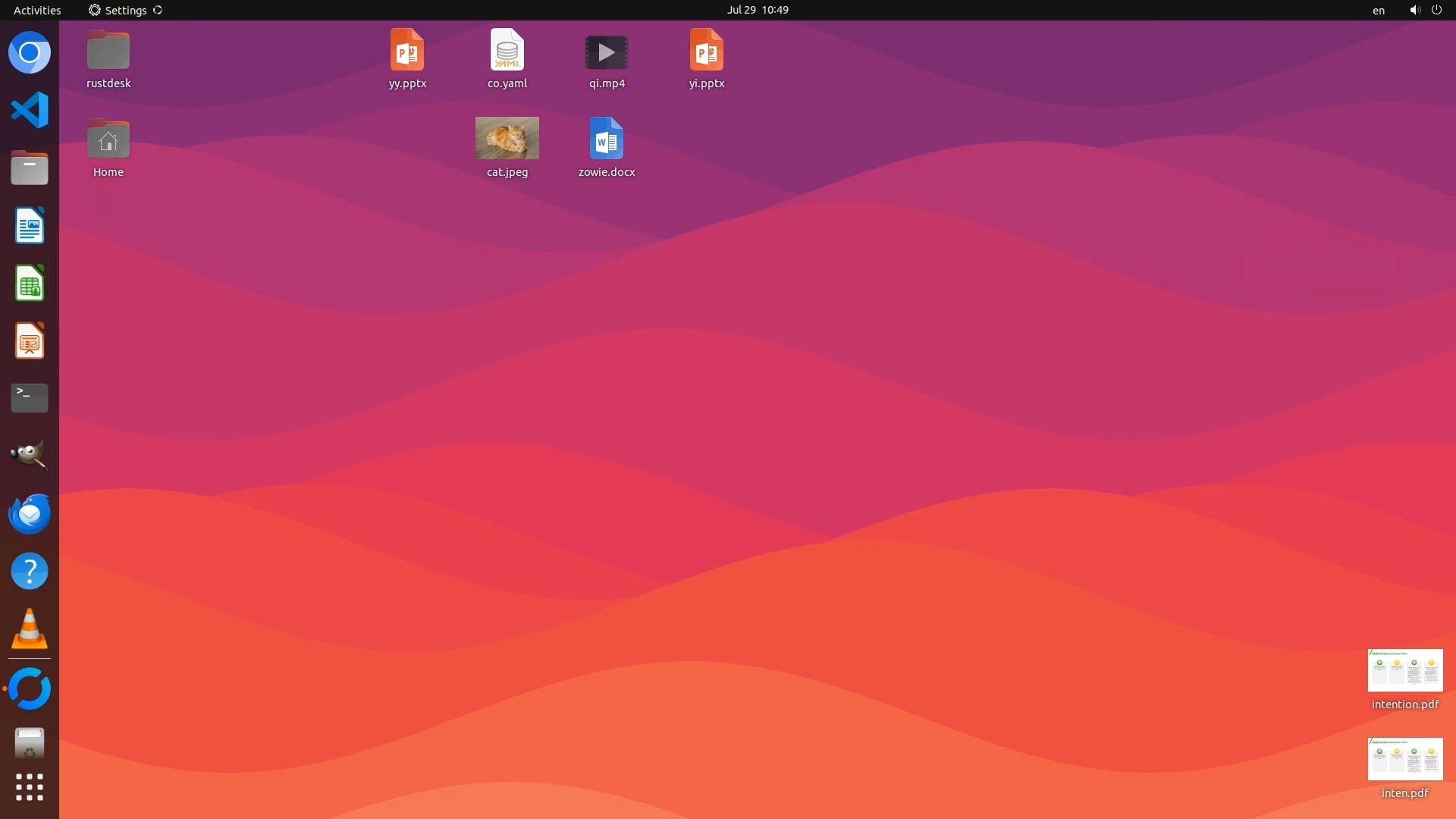Select the cat.jpeg thumbnail
The image size is (1456, 819).
[507, 138]
